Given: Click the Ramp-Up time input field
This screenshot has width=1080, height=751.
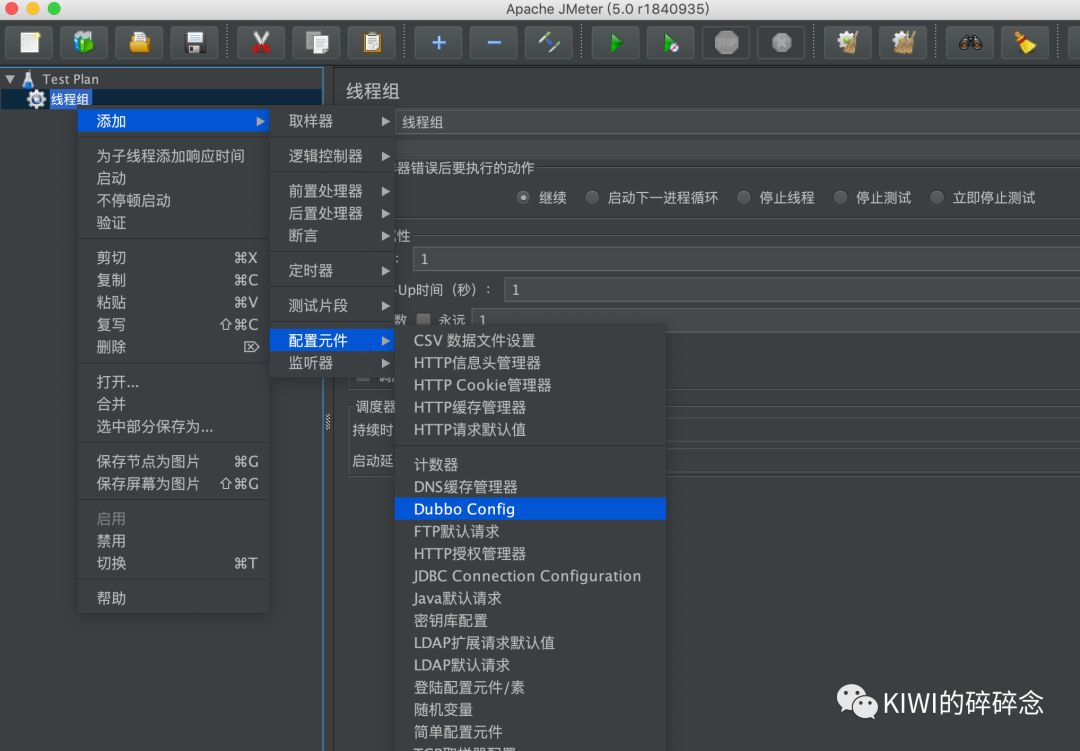Looking at the screenshot, I should [x=792, y=290].
